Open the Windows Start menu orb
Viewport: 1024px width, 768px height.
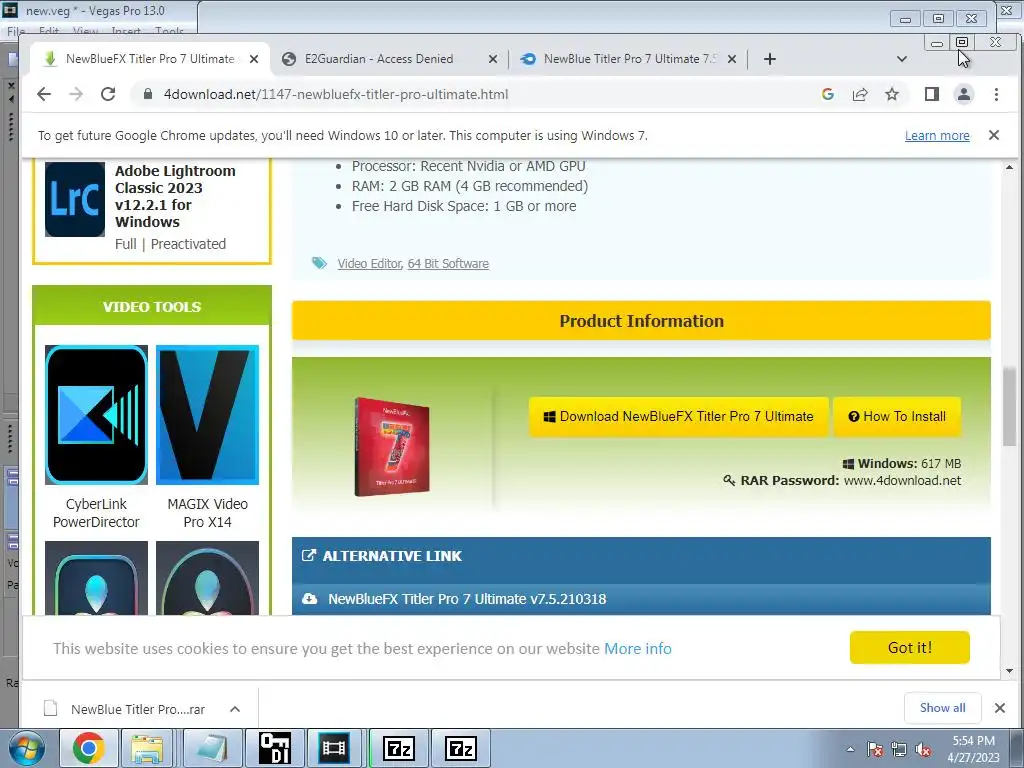[x=26, y=748]
